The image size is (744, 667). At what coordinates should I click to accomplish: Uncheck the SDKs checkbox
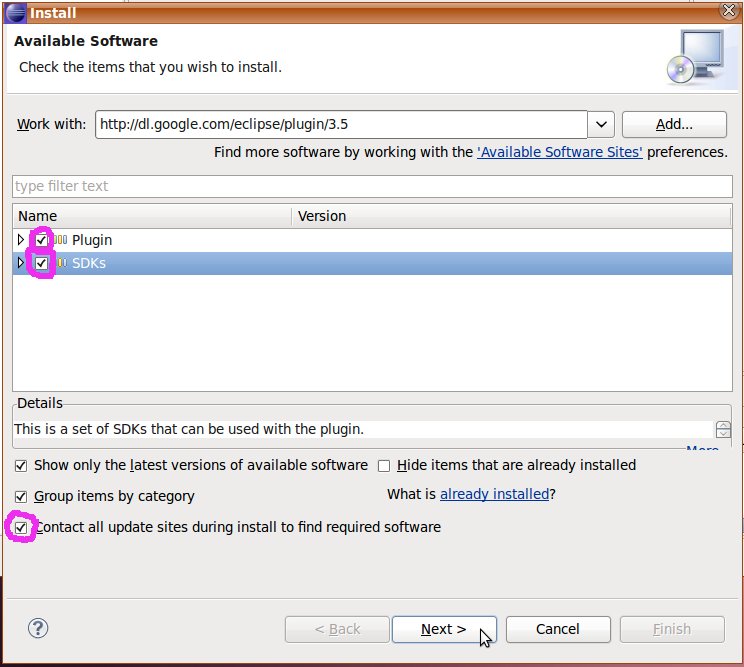pos(41,263)
